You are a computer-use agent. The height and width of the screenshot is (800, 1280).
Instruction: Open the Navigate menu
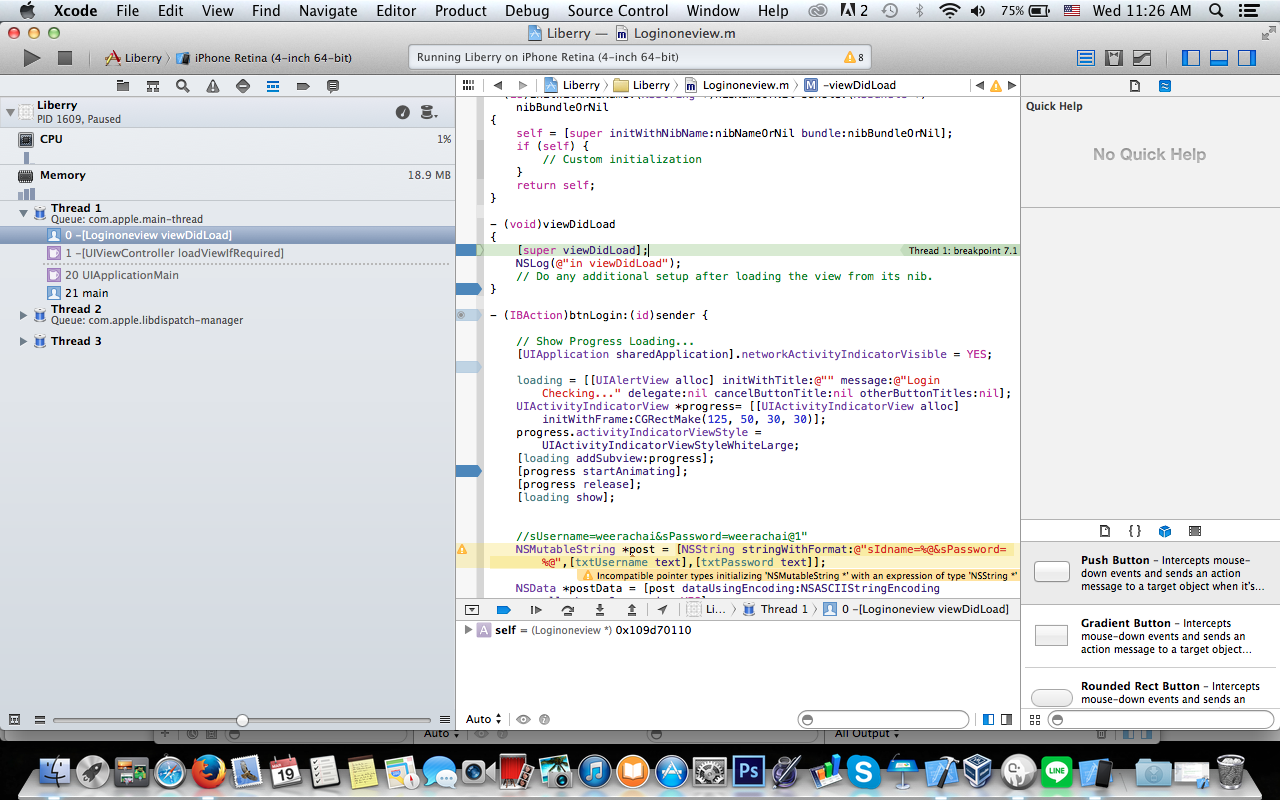(328, 11)
